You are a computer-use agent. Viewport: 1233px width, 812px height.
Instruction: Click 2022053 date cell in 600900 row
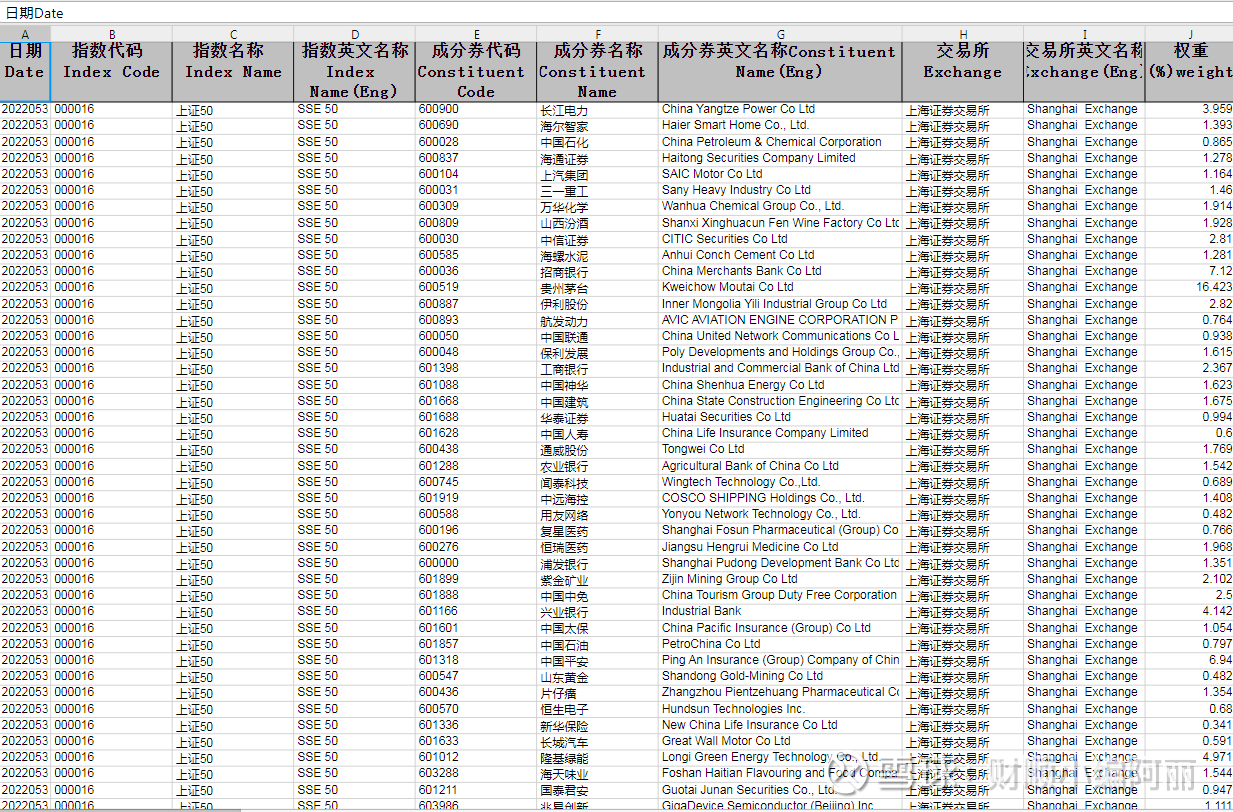(x=25, y=109)
